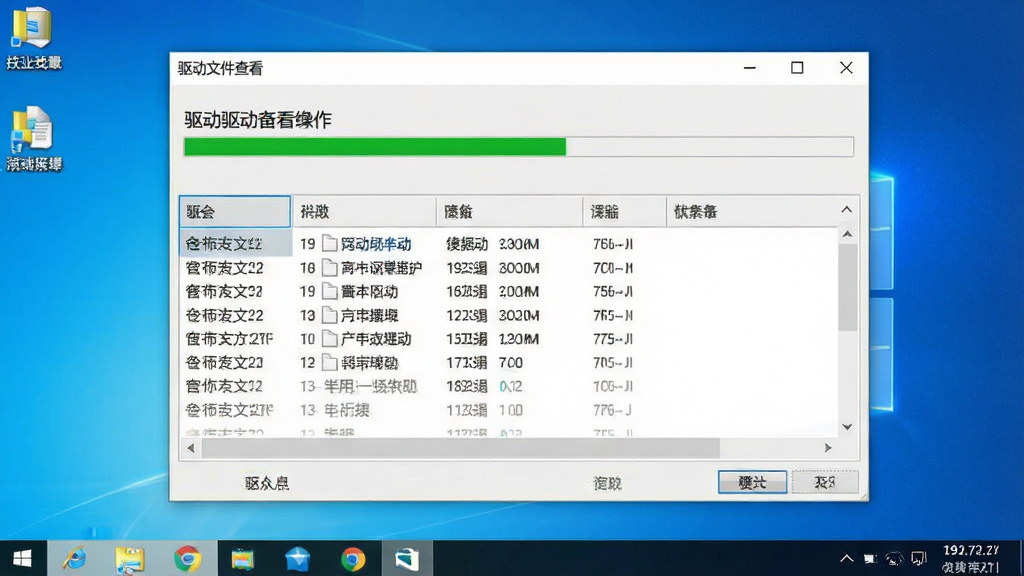Open the Windows Start menu

click(x=22, y=559)
